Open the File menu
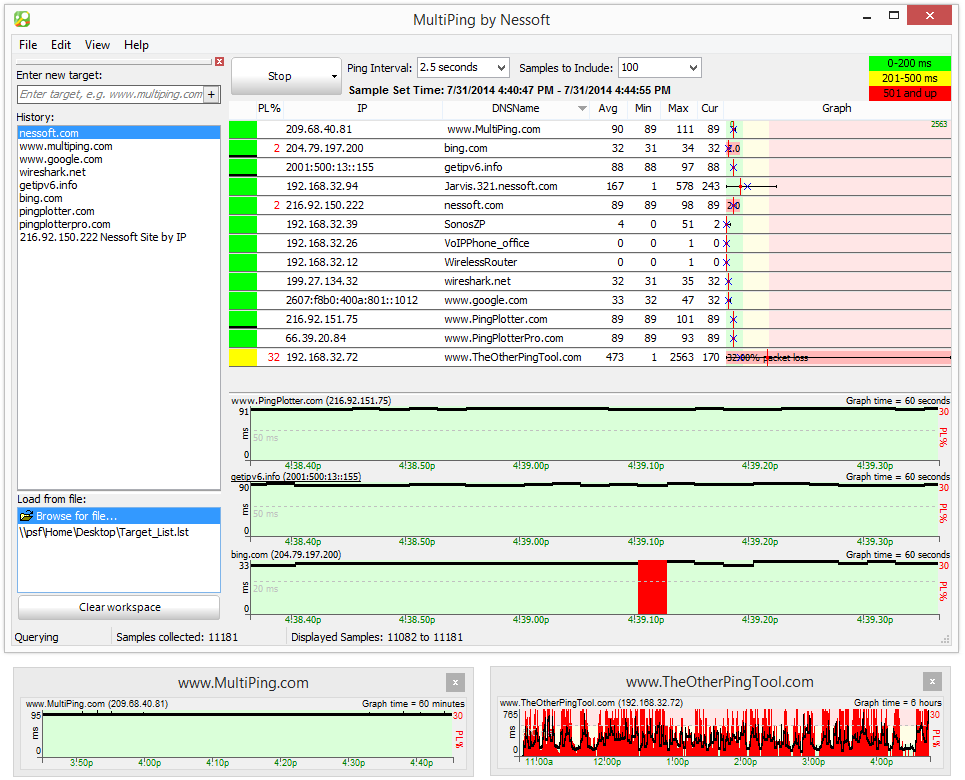 (28, 45)
